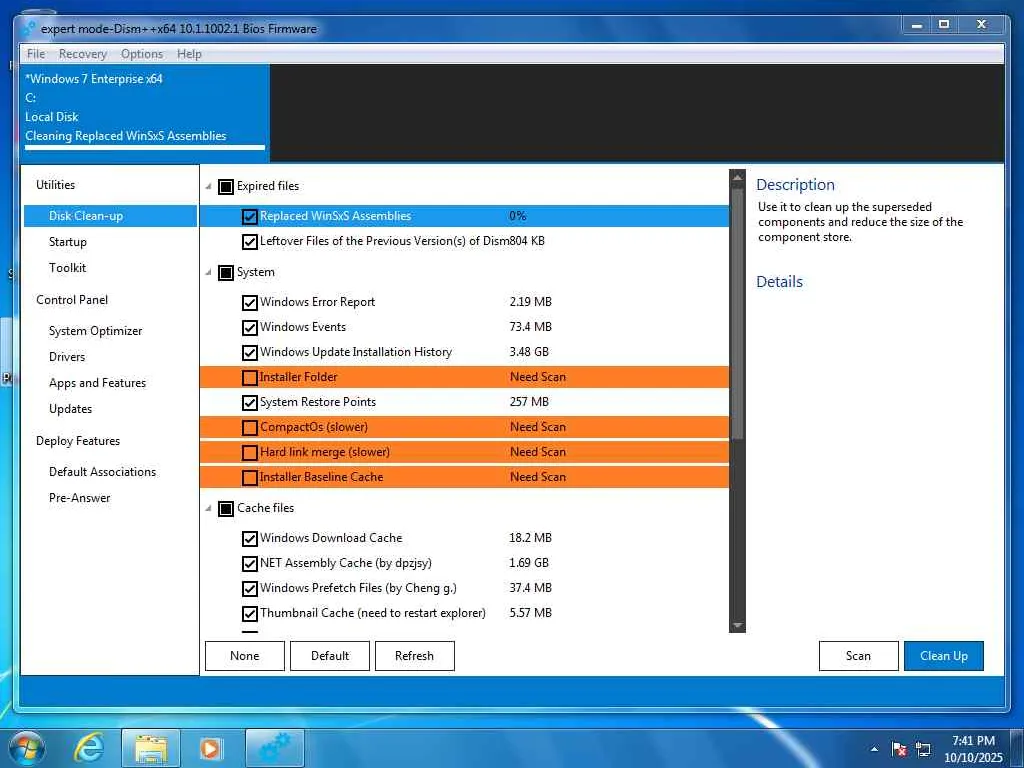Uncheck Leftover Files of Previous Version of Dism
This screenshot has height=768, width=1024.
(249, 242)
